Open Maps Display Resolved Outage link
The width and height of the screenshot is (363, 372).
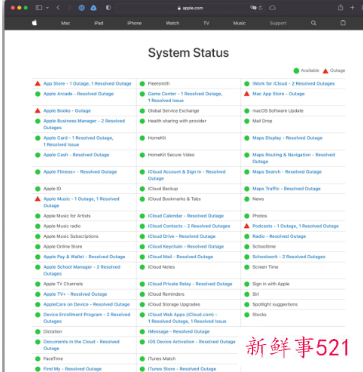(x=287, y=138)
